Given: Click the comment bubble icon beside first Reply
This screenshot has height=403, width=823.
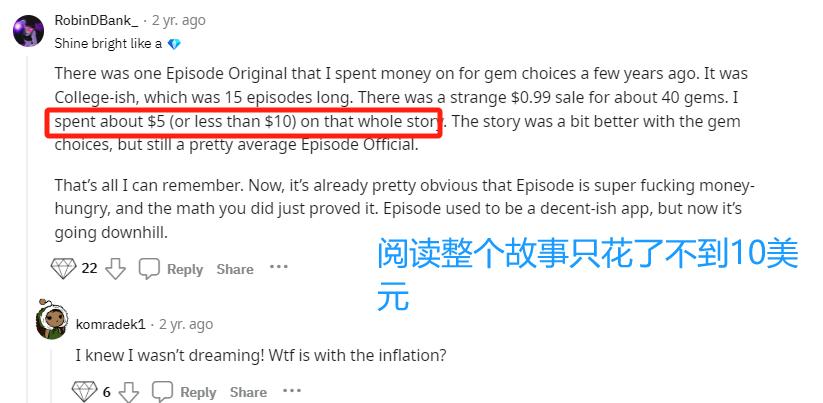Looking at the screenshot, I should click(x=149, y=269).
